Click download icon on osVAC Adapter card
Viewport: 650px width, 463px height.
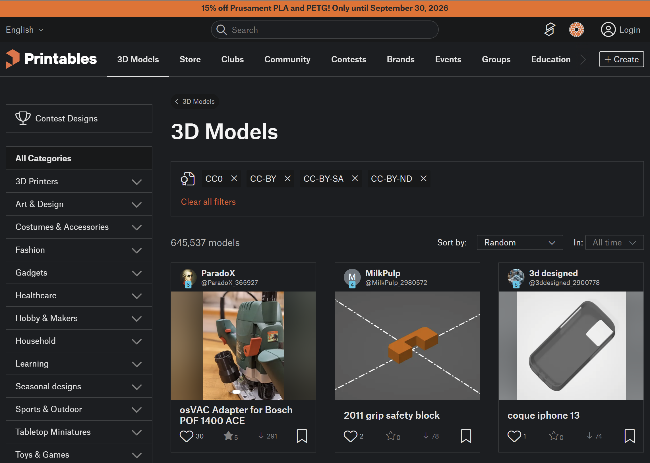(x=261, y=436)
